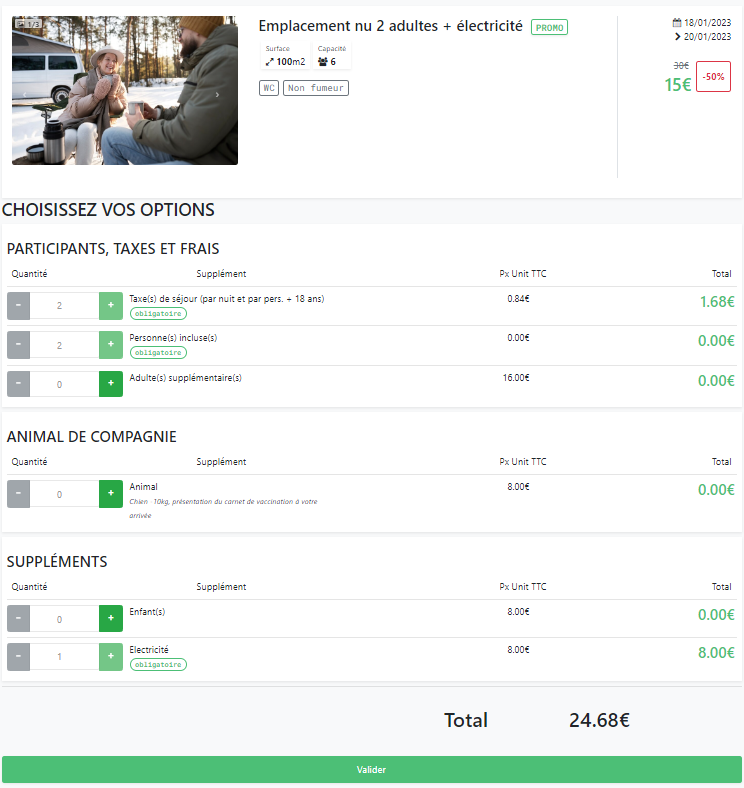Show next photo using right carousel arrow

218,94
